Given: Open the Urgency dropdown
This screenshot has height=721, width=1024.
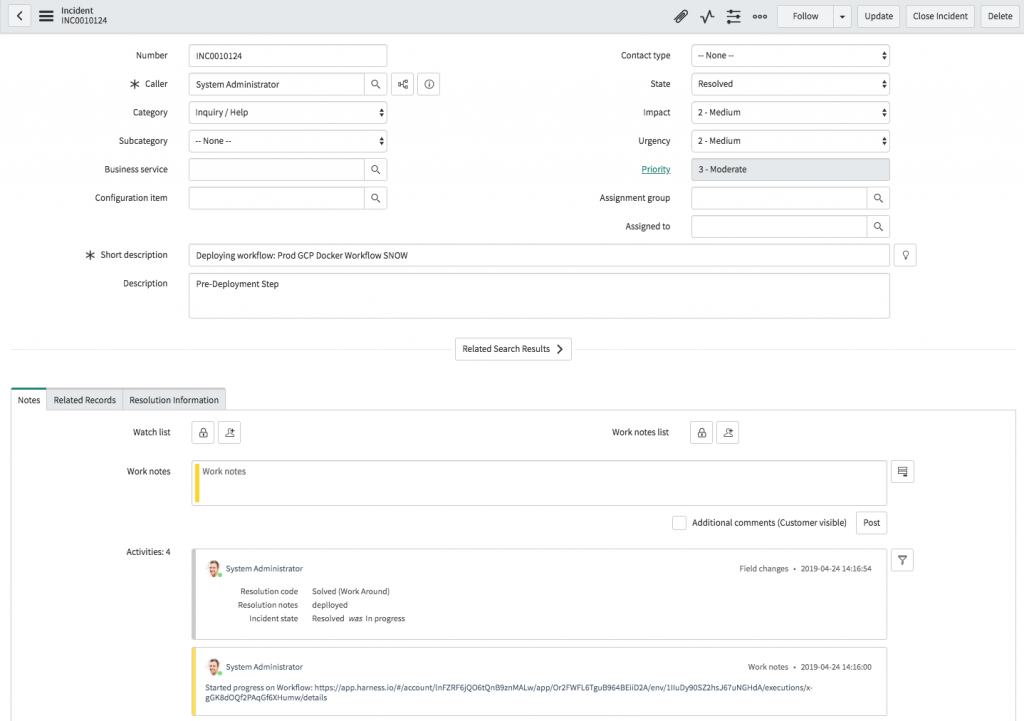Looking at the screenshot, I should click(790, 141).
